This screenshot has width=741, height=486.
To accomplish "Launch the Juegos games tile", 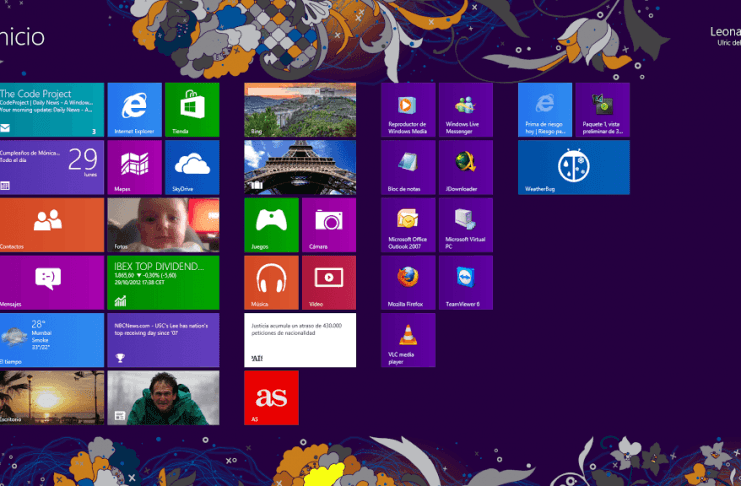I will coord(271,225).
